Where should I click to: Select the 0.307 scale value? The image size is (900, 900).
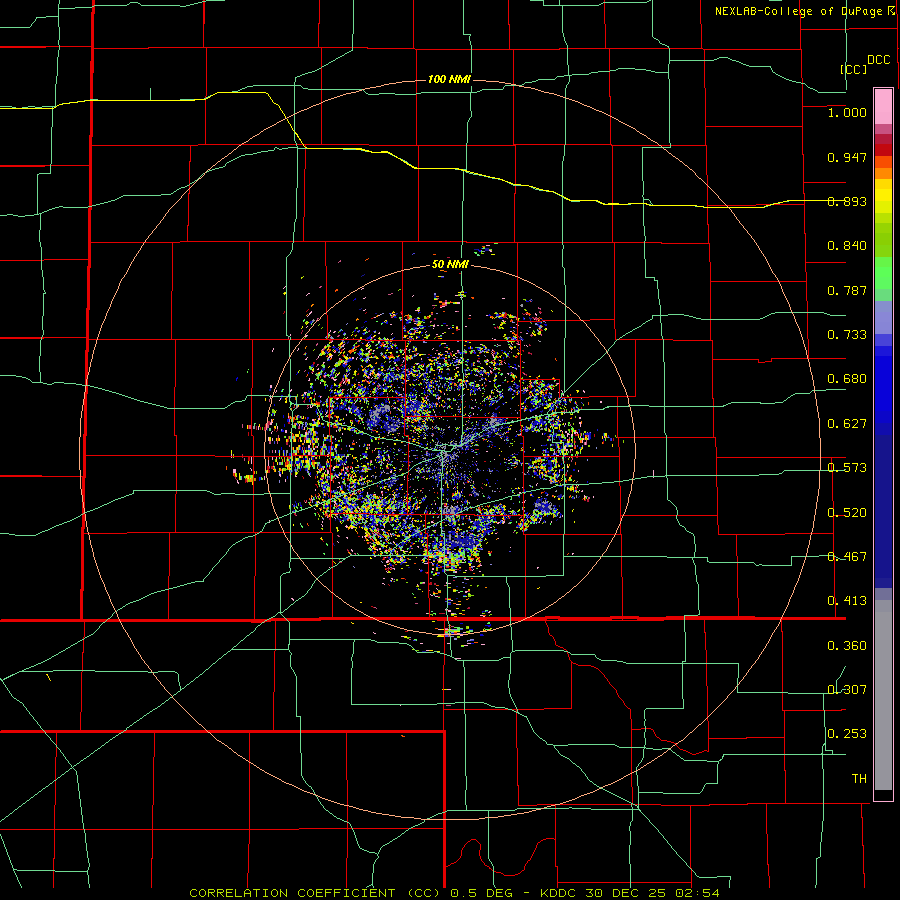click(847, 690)
